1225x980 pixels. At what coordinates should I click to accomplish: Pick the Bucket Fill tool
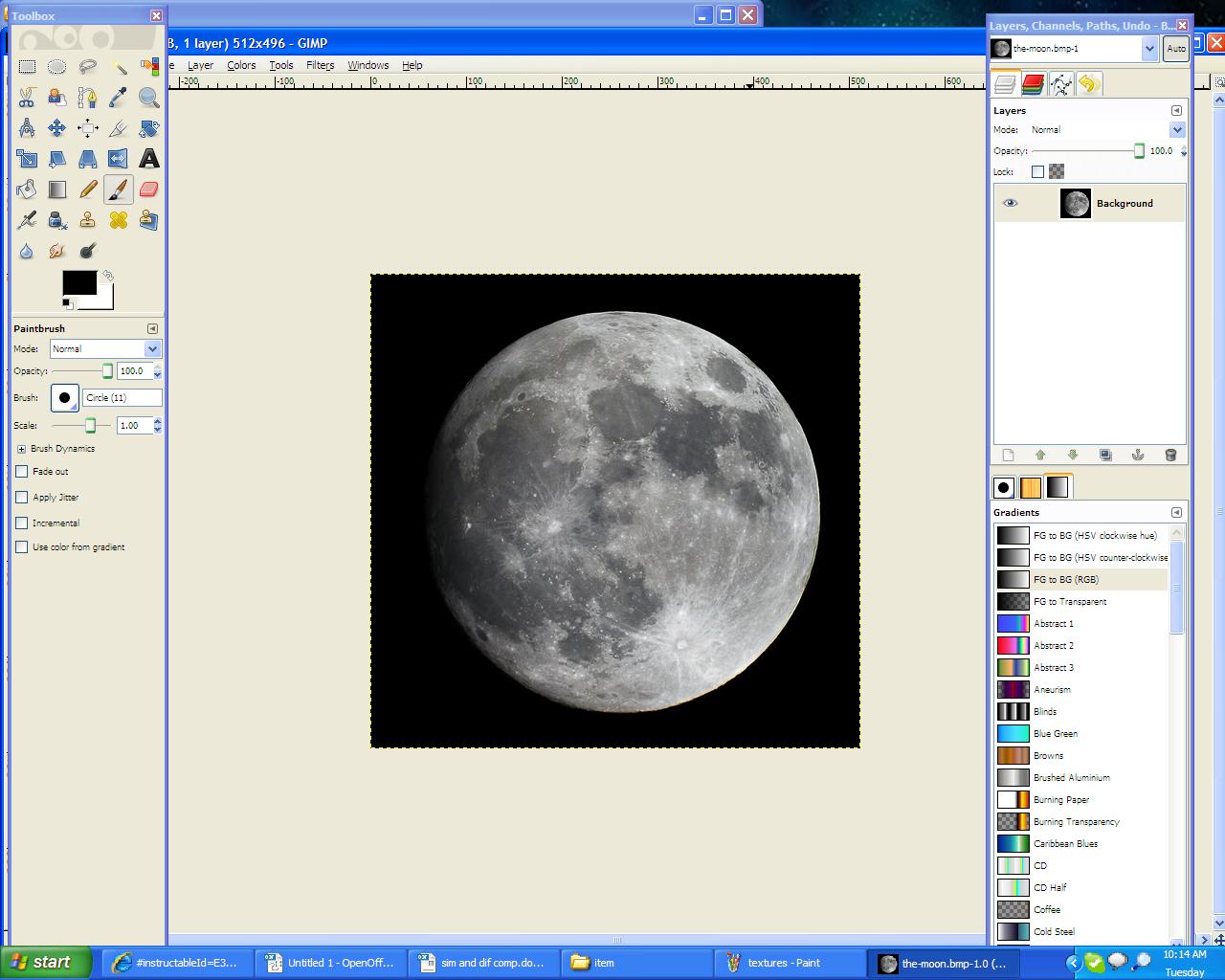pyautogui.click(x=27, y=189)
